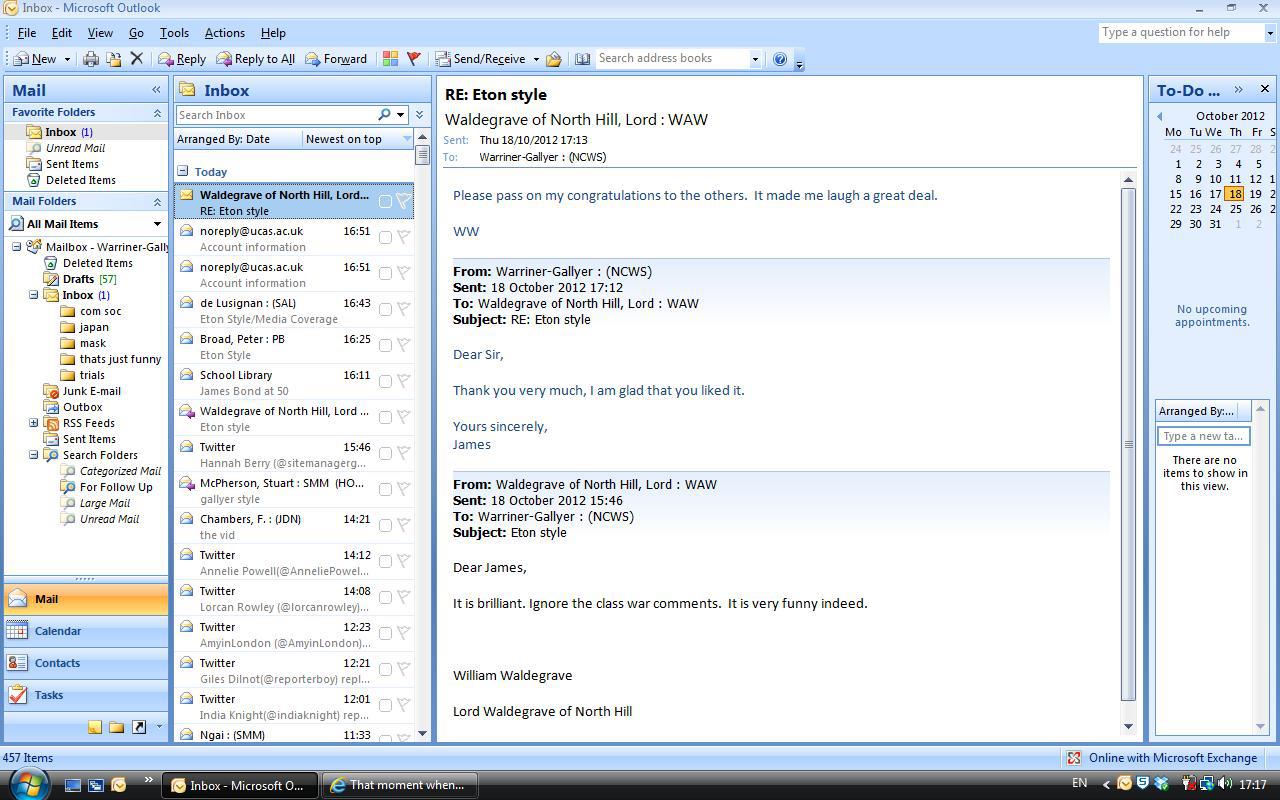Open the File menu

click(x=27, y=33)
